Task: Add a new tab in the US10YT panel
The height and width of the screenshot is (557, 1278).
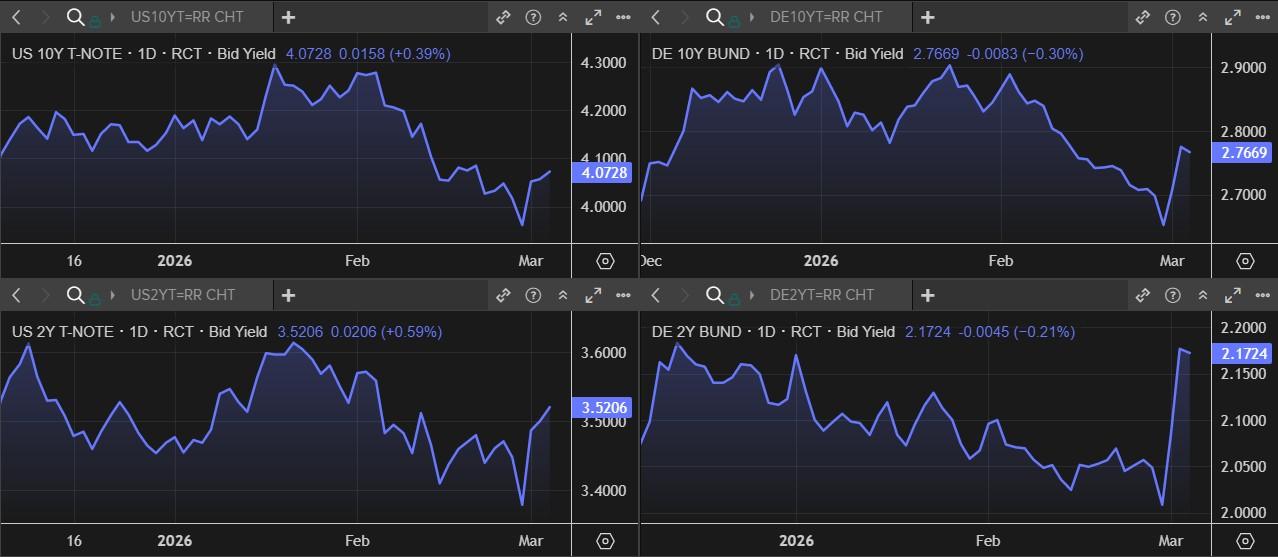Action: coord(288,17)
